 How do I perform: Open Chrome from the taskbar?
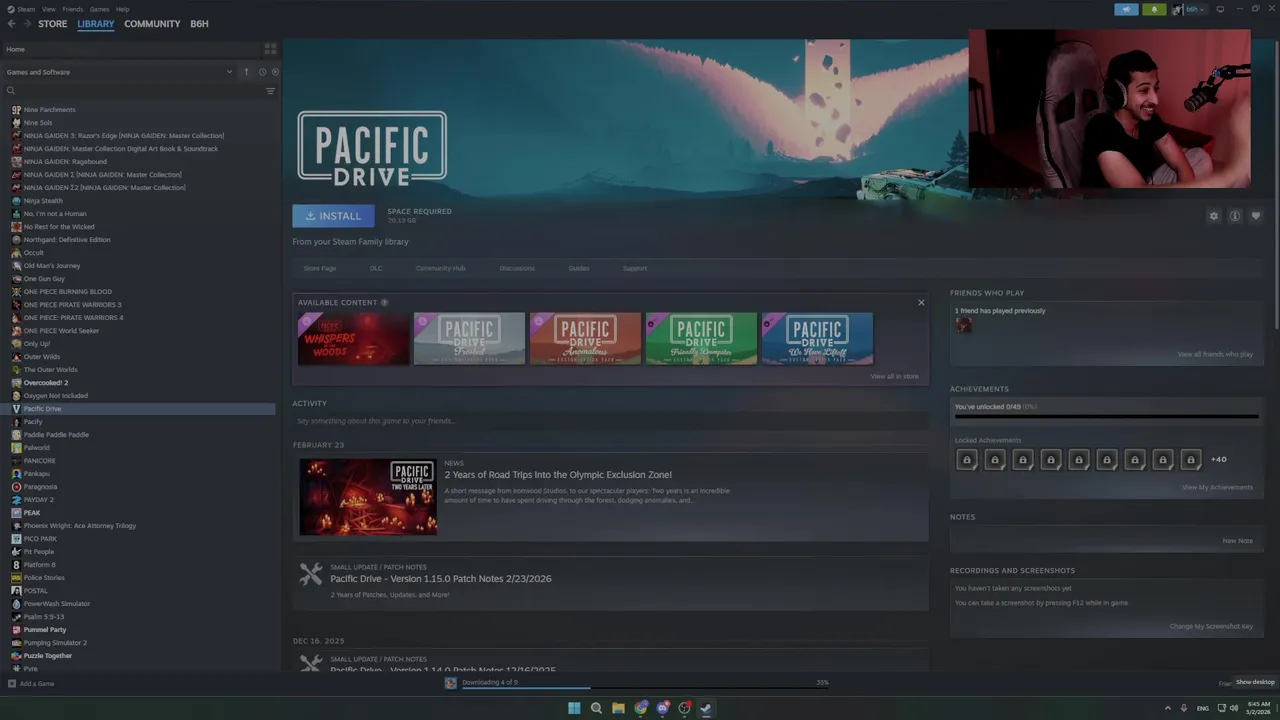click(x=641, y=708)
